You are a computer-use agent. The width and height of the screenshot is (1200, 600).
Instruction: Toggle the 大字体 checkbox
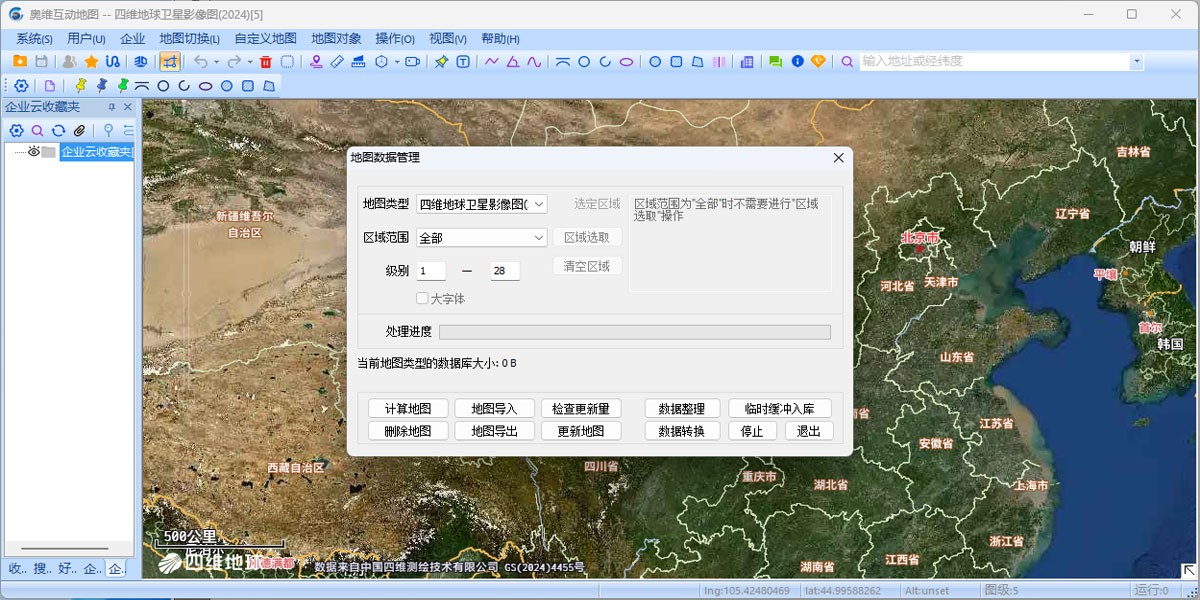pos(422,298)
